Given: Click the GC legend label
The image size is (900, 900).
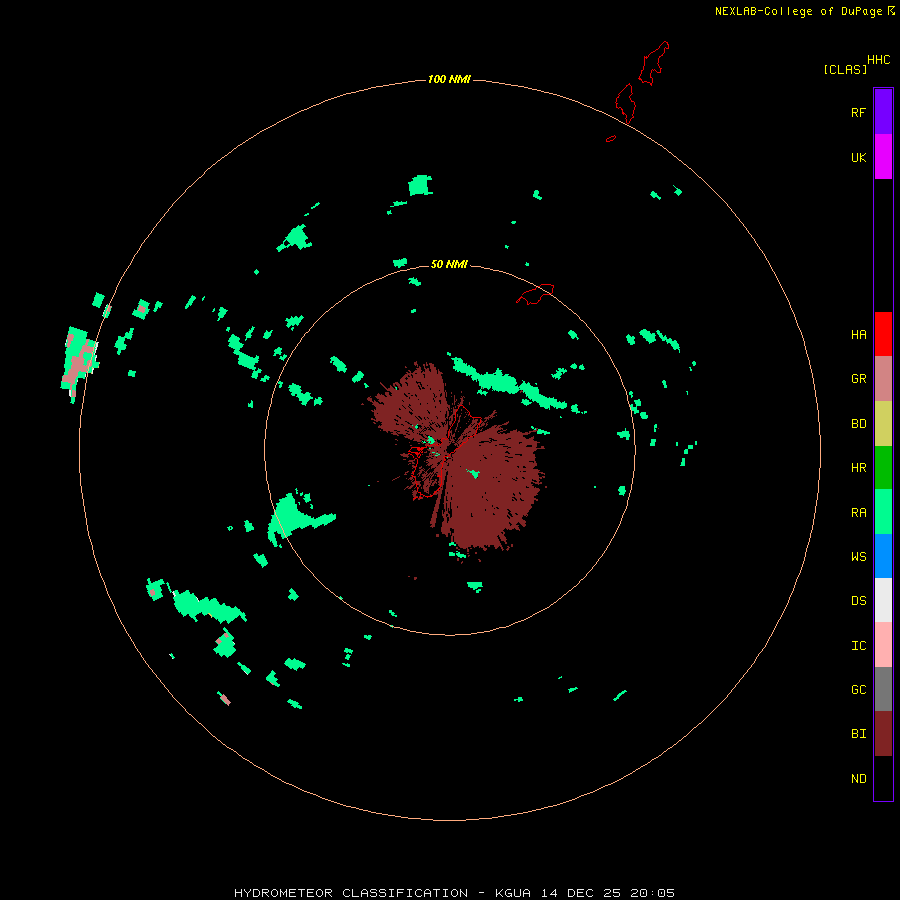Looking at the screenshot, I should pyautogui.click(x=858, y=690).
